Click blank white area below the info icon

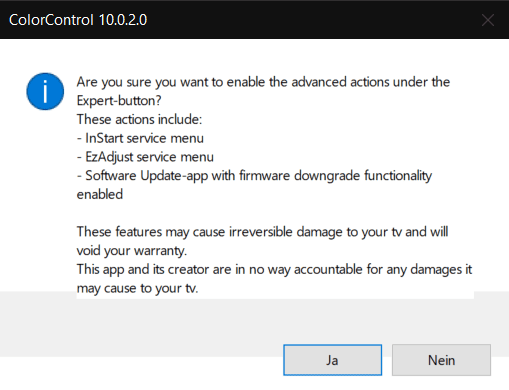point(45,200)
